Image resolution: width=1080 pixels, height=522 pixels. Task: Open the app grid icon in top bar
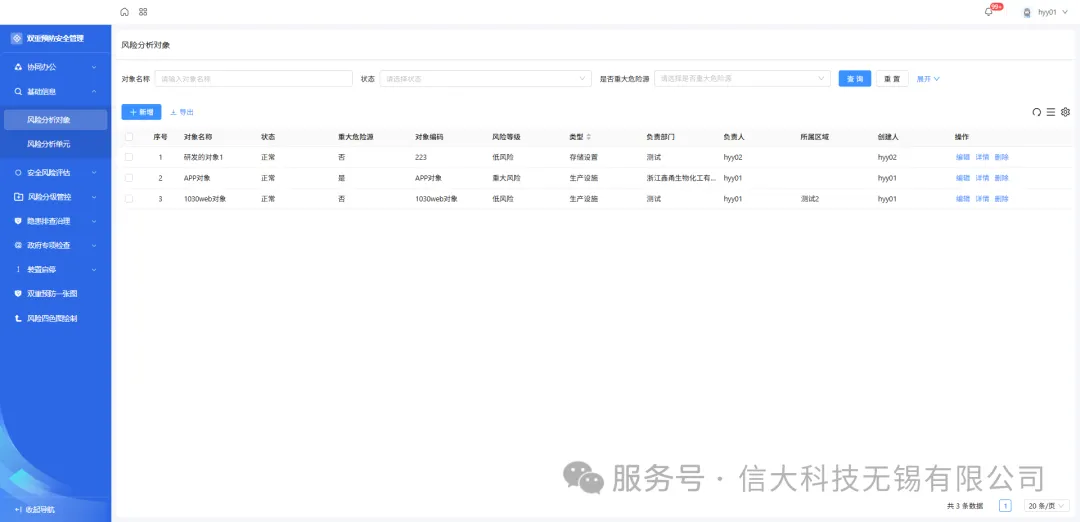[x=143, y=12]
